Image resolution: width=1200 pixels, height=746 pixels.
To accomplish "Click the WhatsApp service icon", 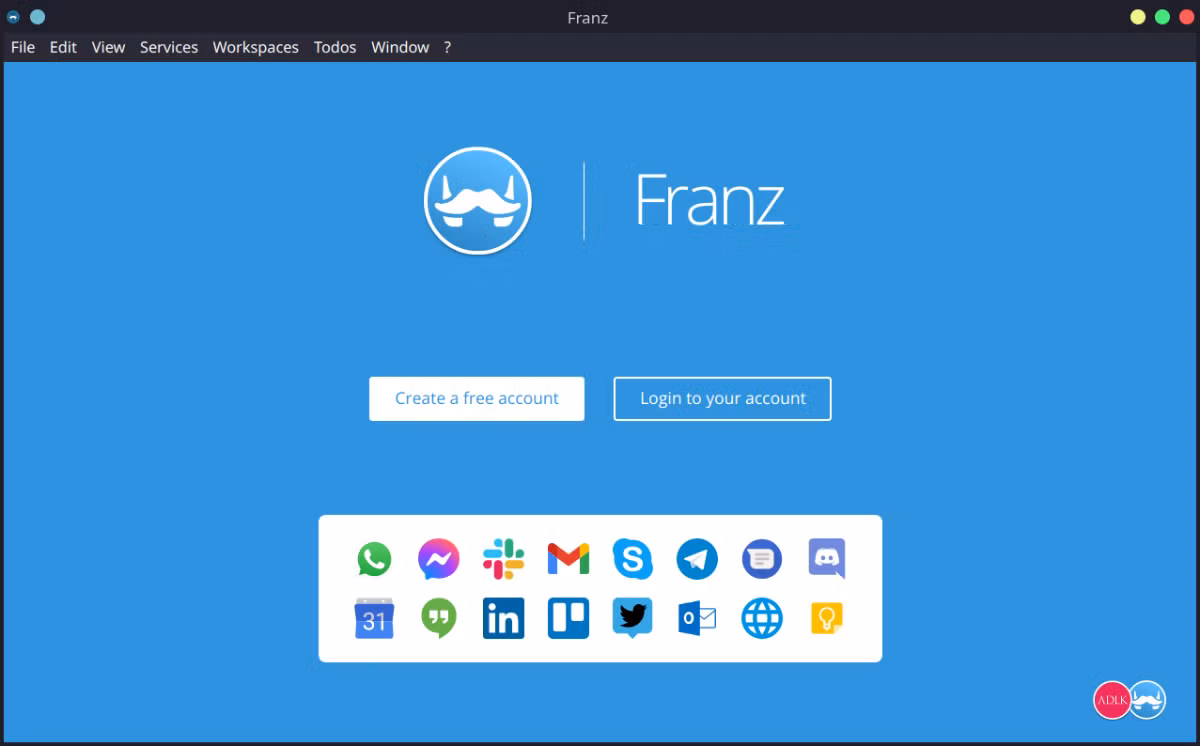I will point(374,559).
